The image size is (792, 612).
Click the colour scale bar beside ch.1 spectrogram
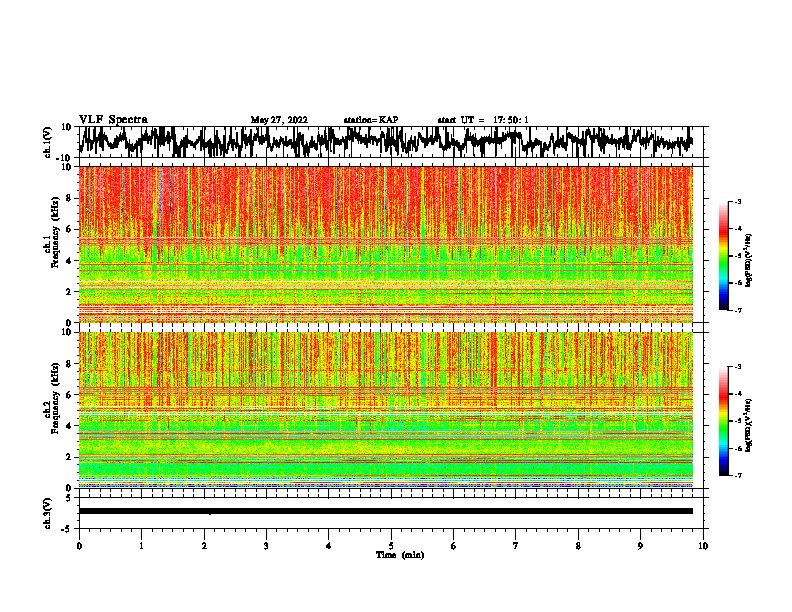click(x=724, y=256)
